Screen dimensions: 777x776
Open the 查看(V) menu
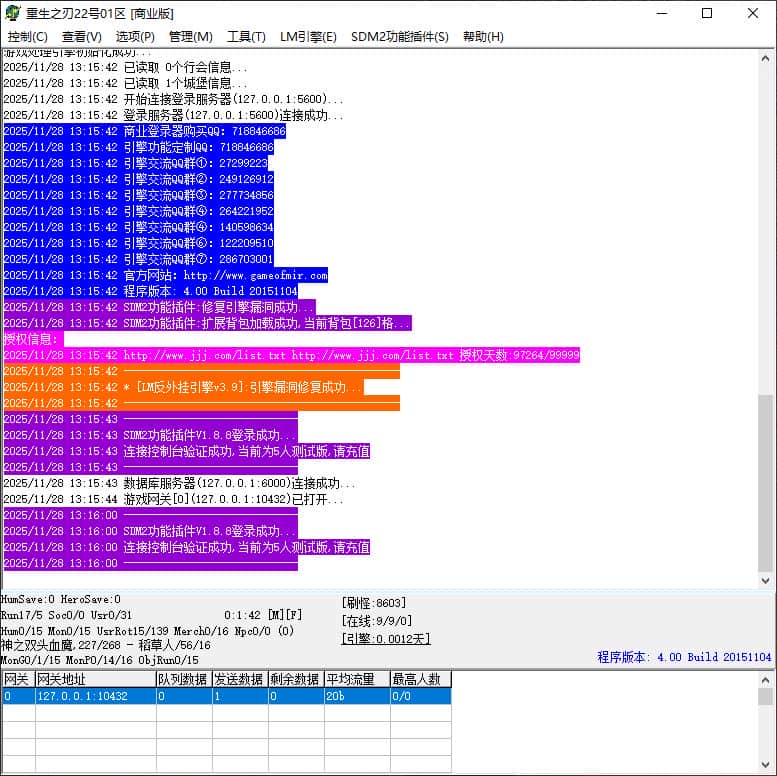[81, 37]
